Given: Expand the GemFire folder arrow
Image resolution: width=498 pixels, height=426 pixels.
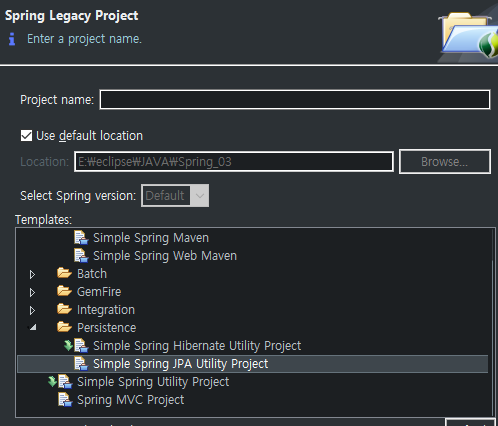Looking at the screenshot, I should tap(32, 292).
